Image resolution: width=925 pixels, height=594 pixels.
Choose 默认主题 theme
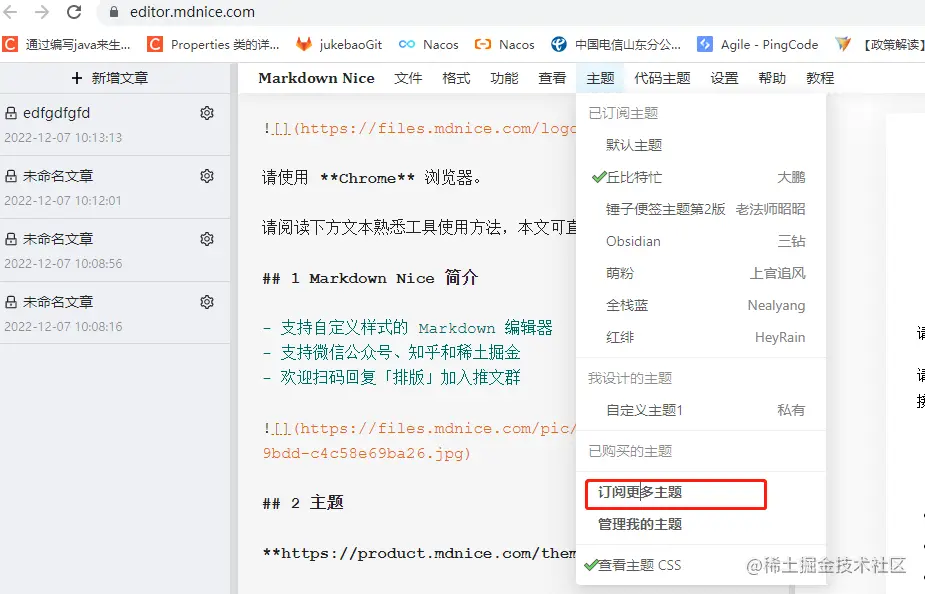pyautogui.click(x=701, y=145)
